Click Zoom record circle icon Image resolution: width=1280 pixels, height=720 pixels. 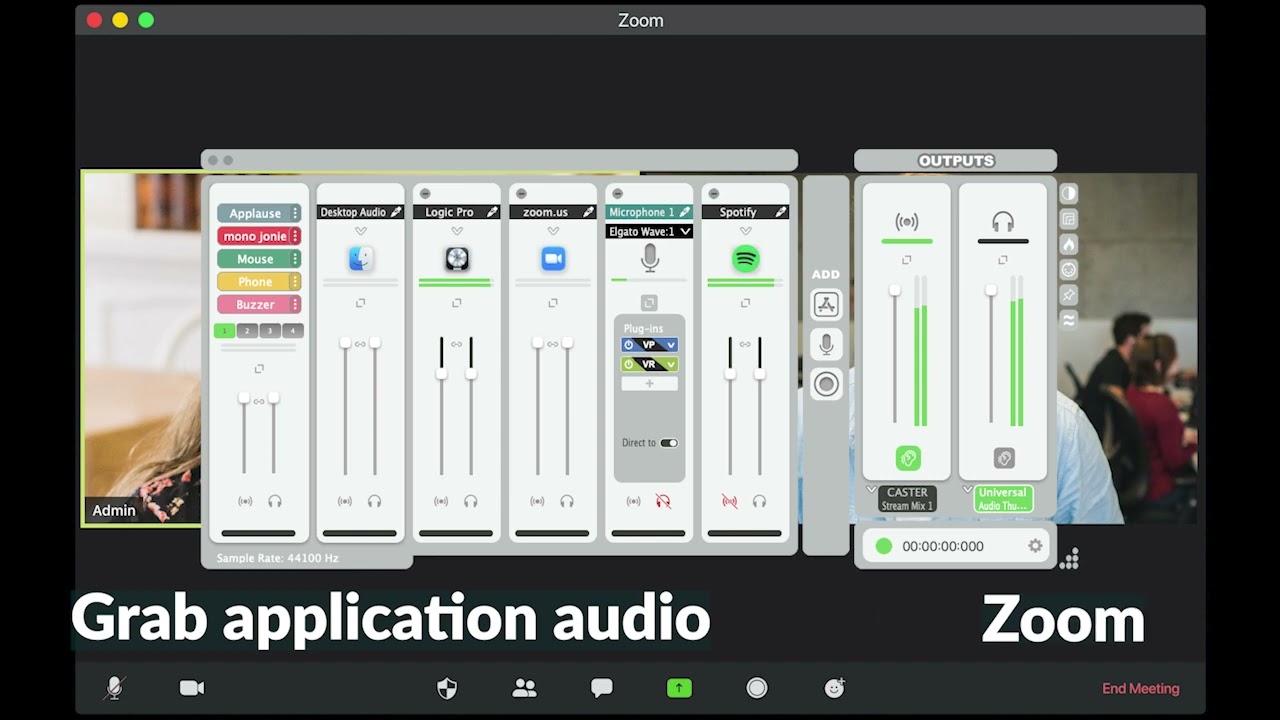tap(757, 688)
